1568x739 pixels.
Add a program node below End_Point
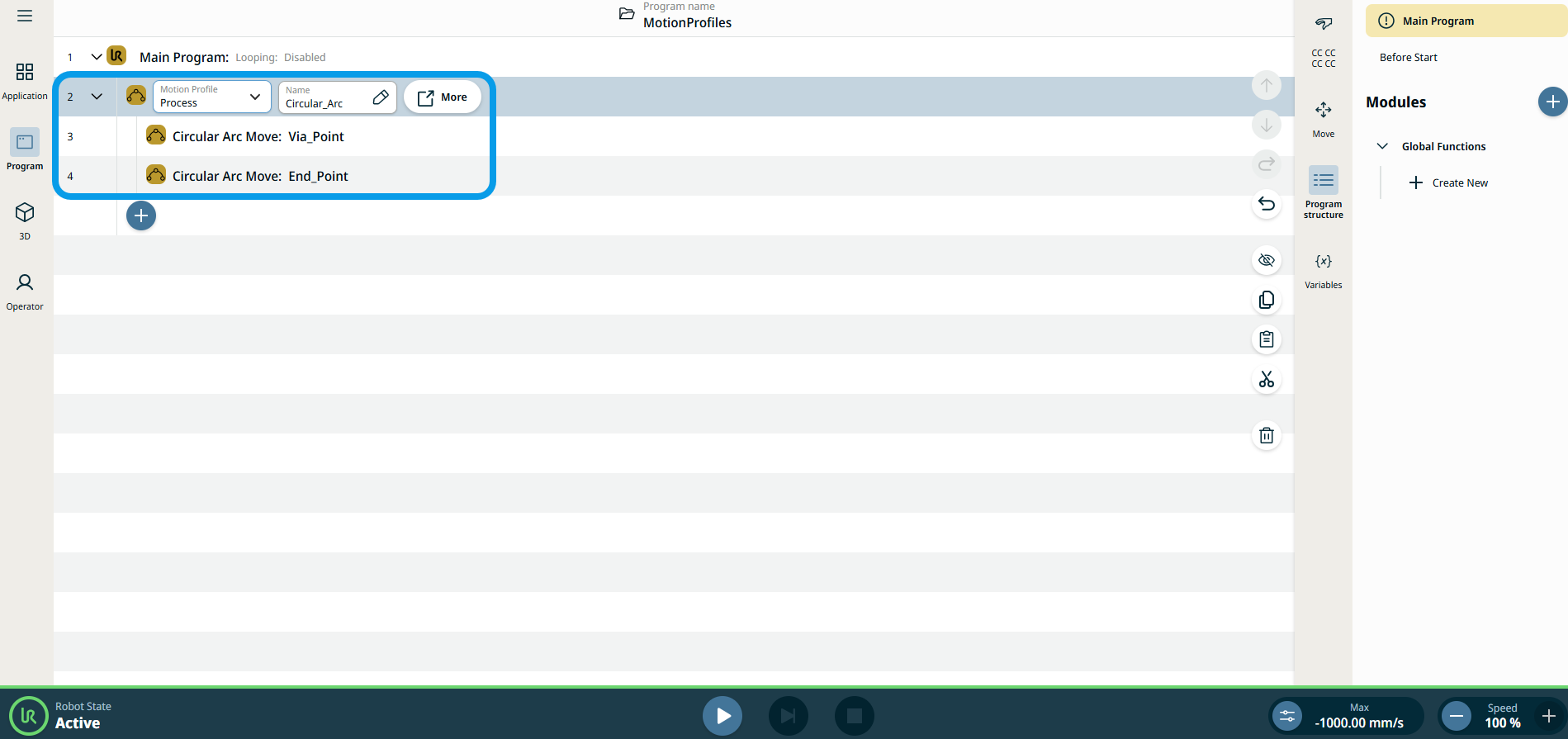[x=141, y=216]
